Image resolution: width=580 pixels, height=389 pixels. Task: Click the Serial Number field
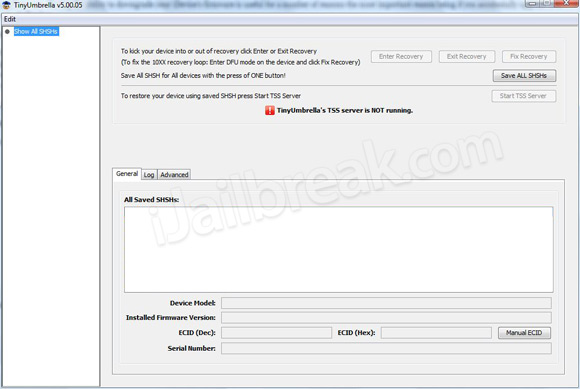coord(386,348)
